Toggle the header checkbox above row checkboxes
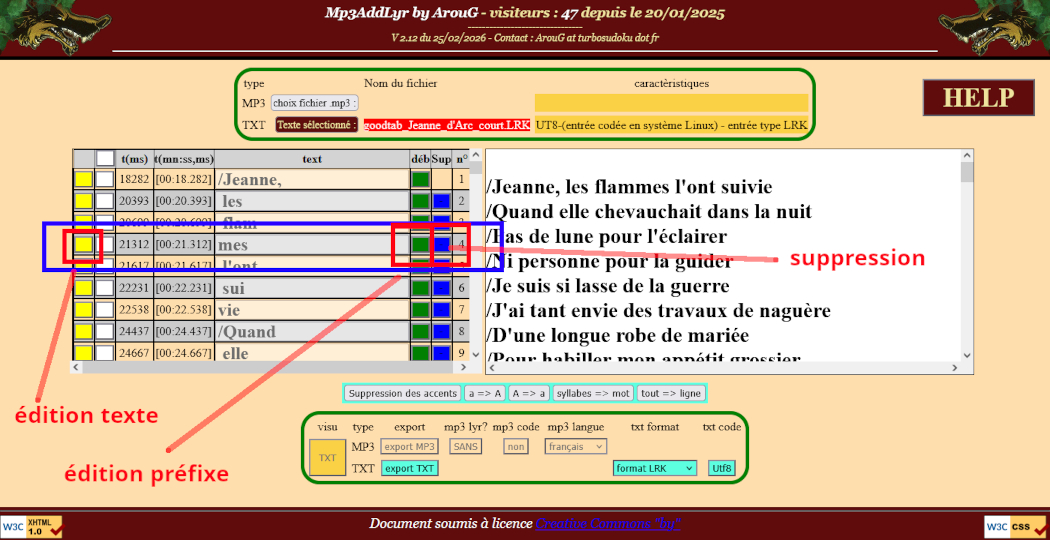Image resolution: width=1050 pixels, height=540 pixels. pyautogui.click(x=105, y=158)
